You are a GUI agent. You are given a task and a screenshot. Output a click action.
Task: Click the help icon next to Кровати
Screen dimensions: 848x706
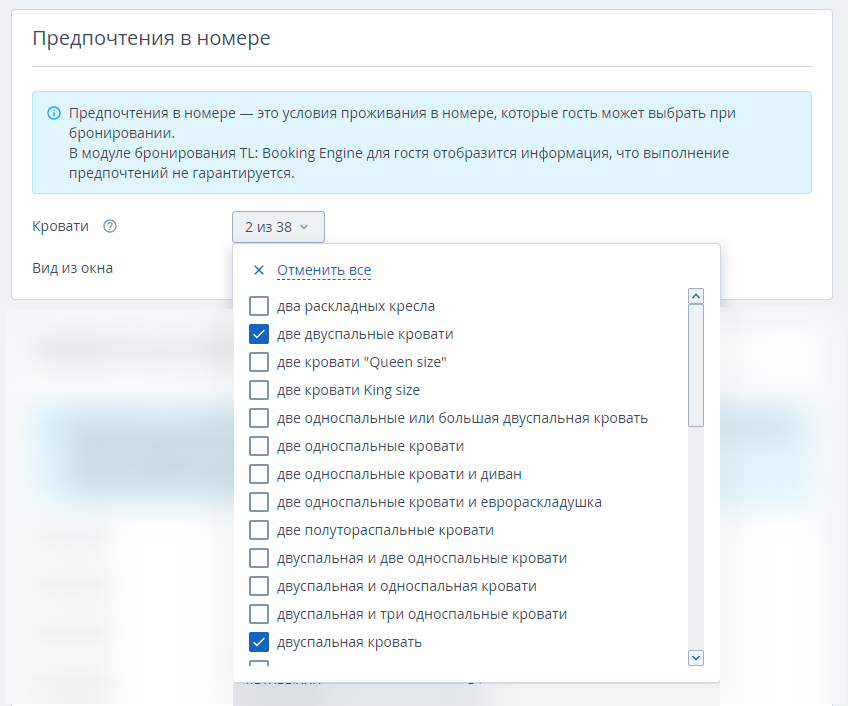(x=110, y=226)
